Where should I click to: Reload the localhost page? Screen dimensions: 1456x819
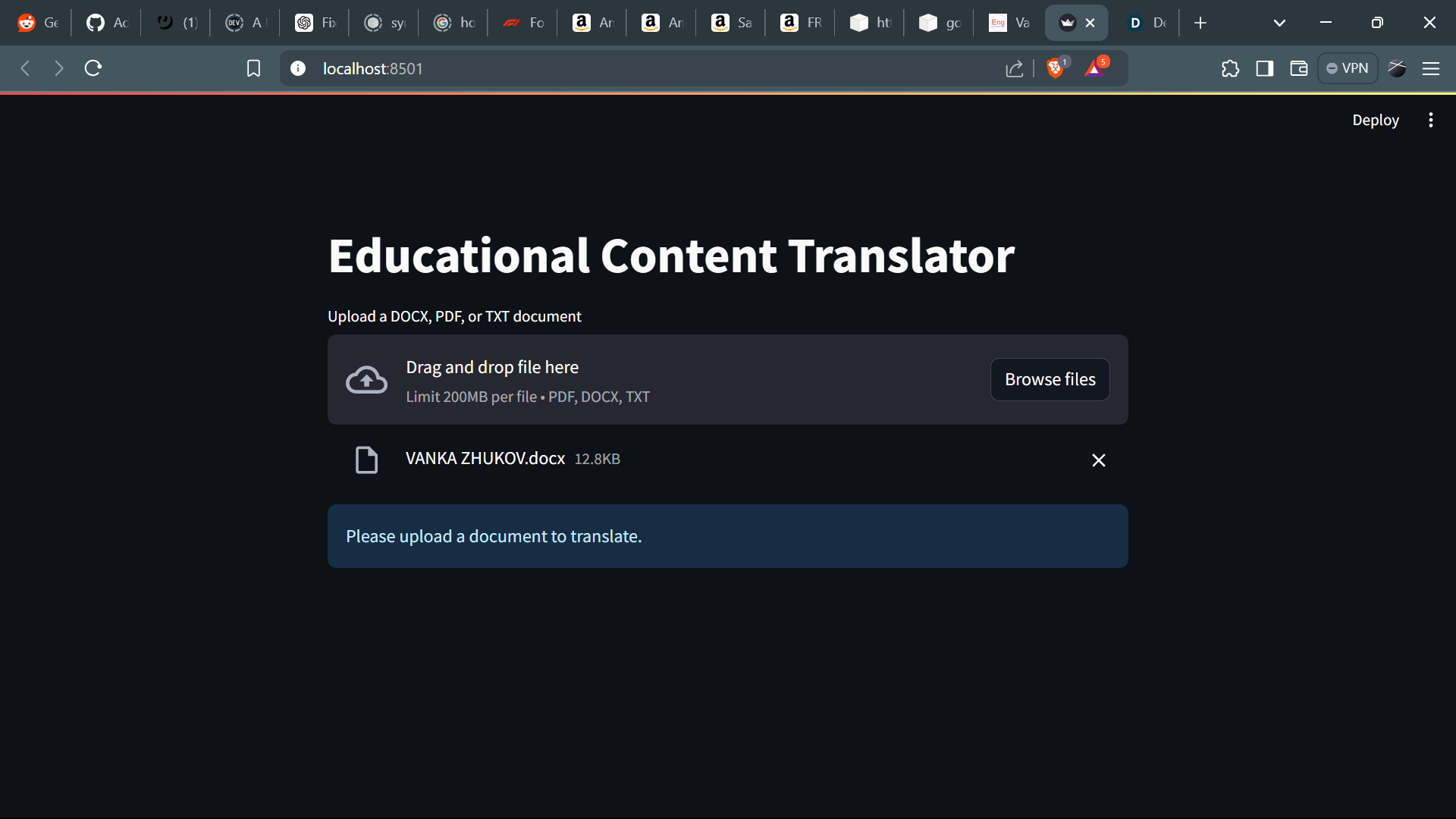[x=93, y=68]
